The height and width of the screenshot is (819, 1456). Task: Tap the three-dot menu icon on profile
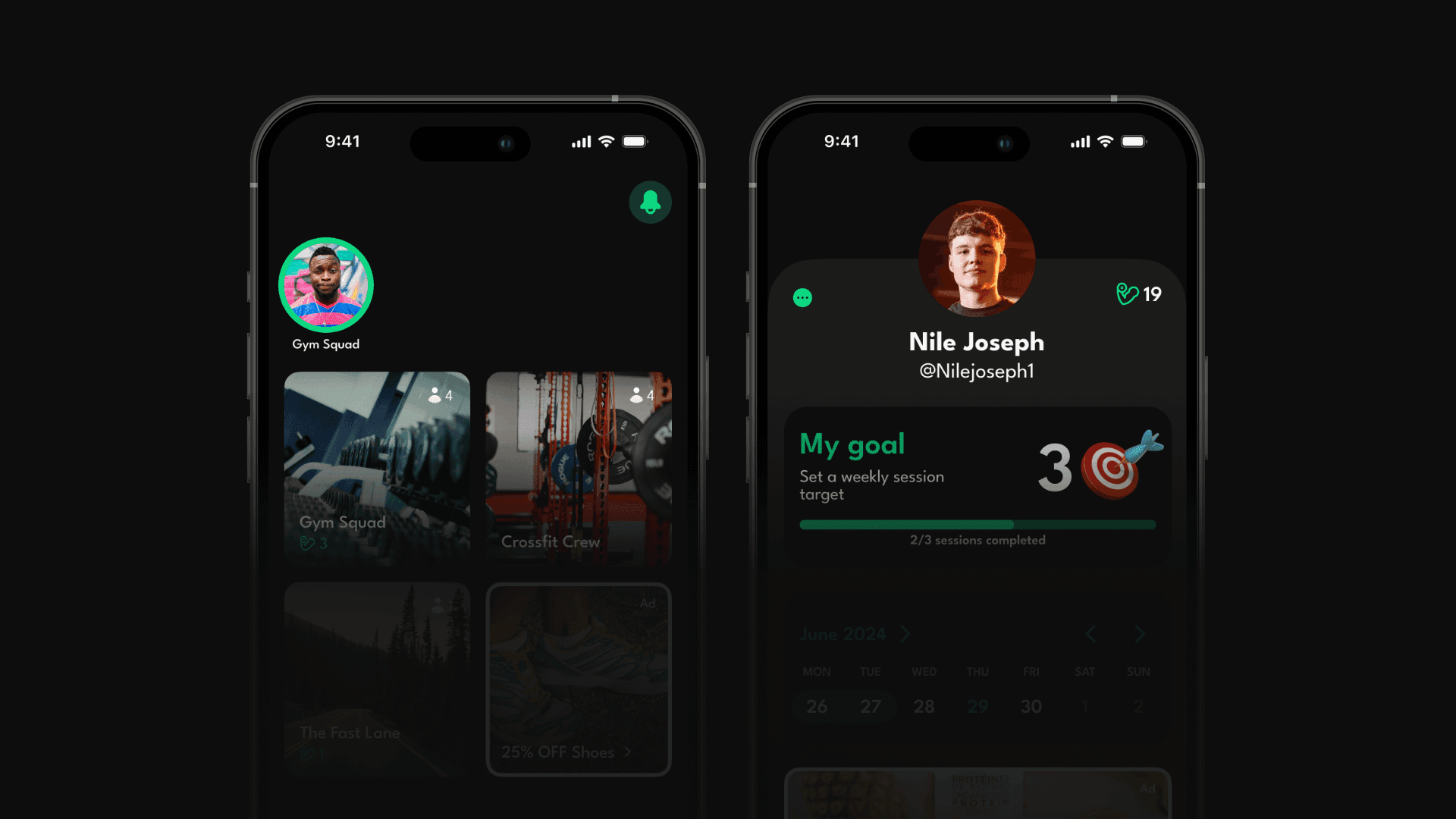point(803,297)
